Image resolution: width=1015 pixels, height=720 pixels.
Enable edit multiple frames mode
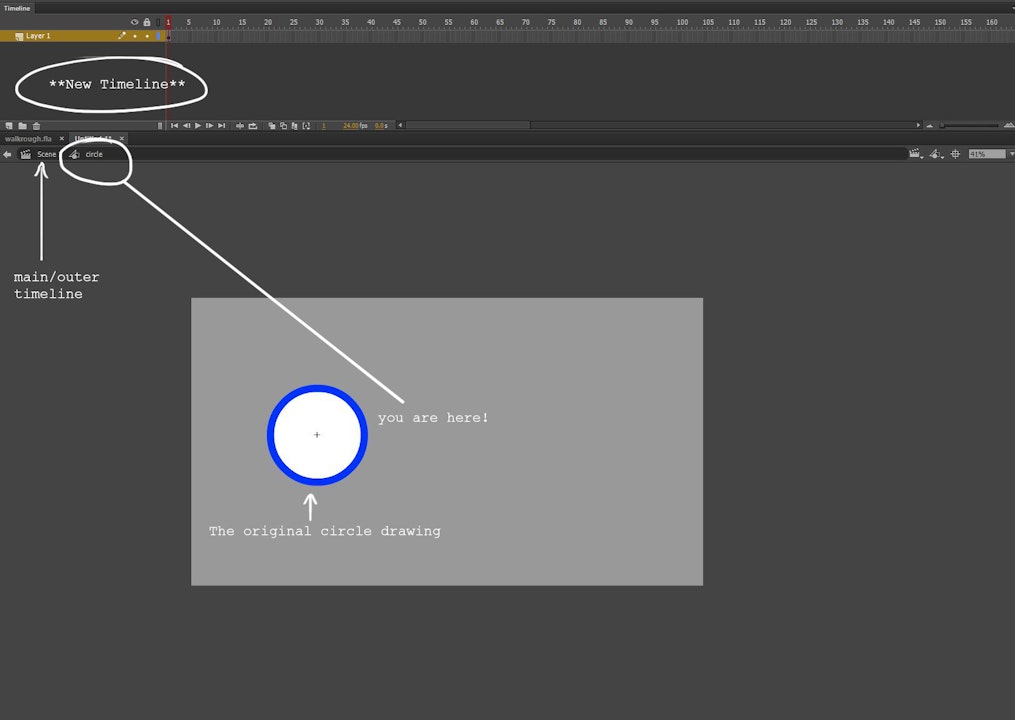click(x=292, y=125)
